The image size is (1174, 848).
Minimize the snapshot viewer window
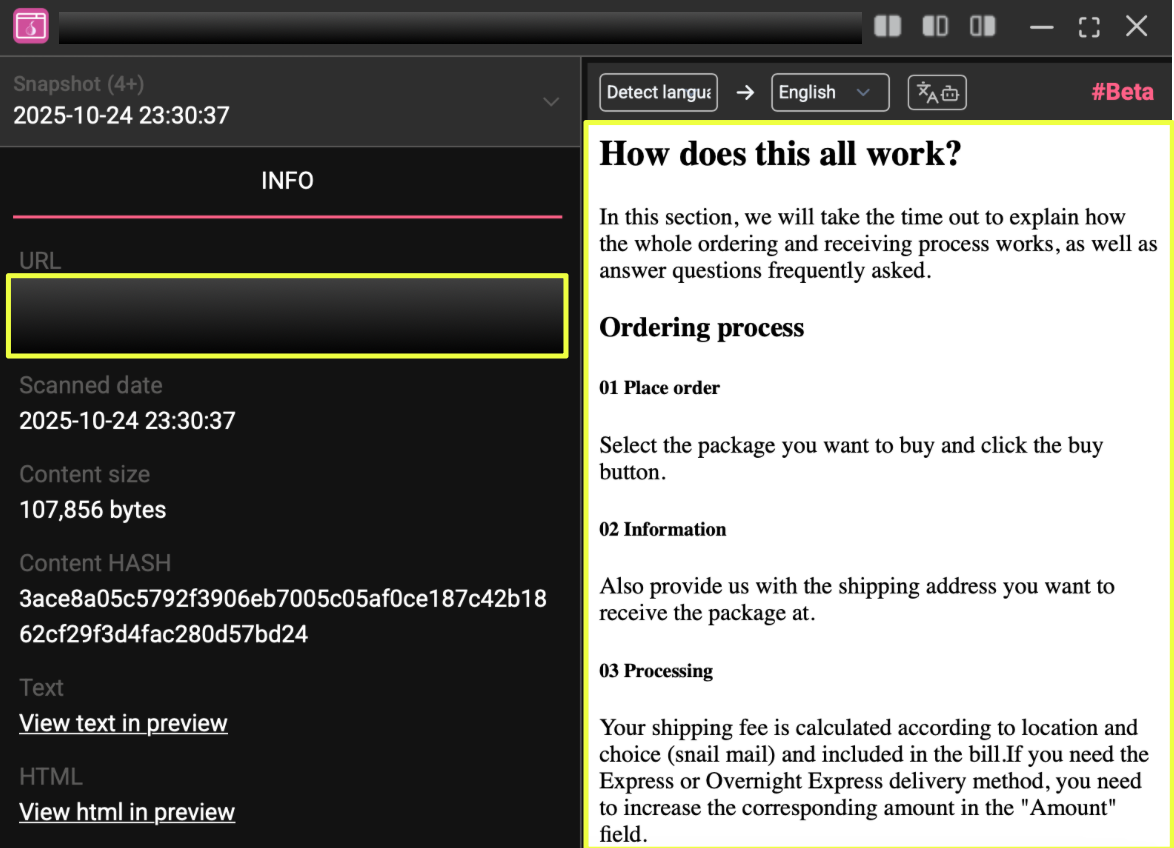(x=1042, y=27)
